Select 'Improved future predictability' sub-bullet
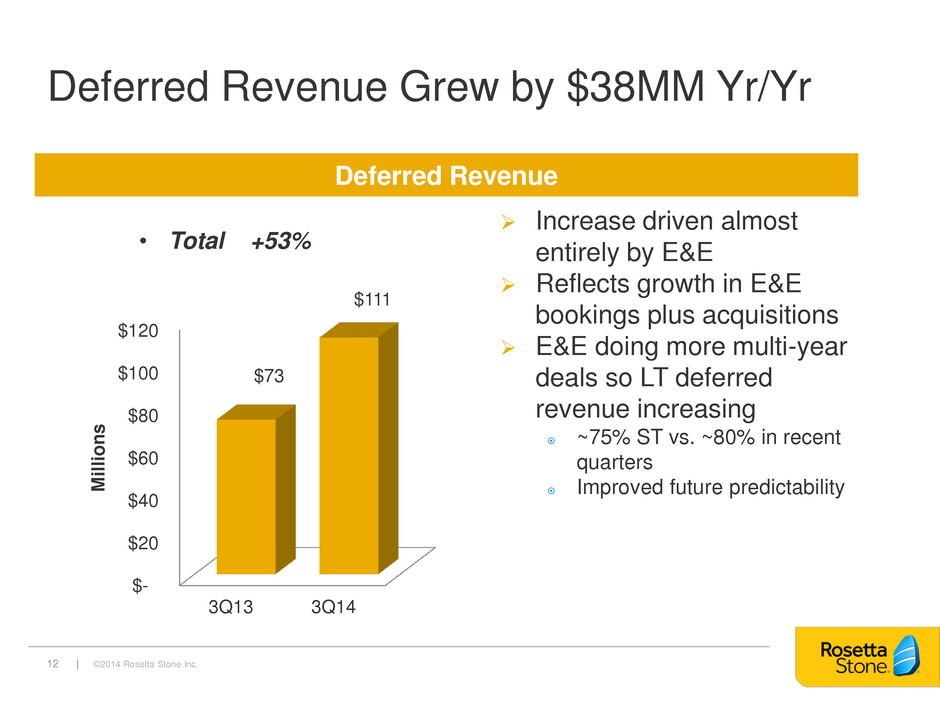 coord(710,487)
